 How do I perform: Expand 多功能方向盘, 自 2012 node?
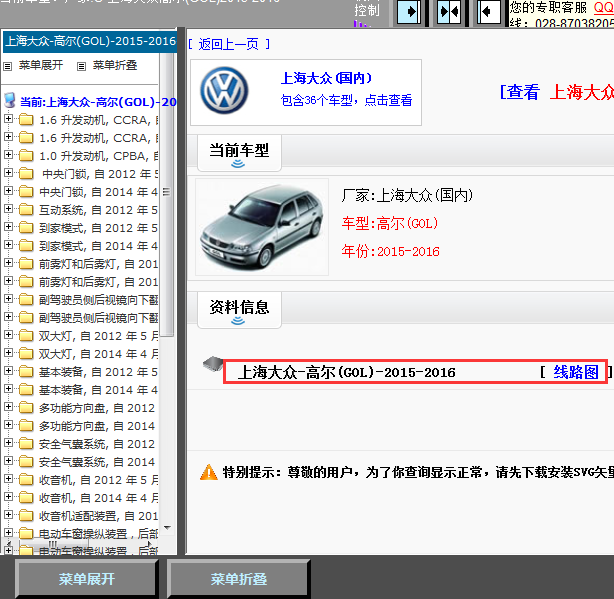(x=8, y=407)
